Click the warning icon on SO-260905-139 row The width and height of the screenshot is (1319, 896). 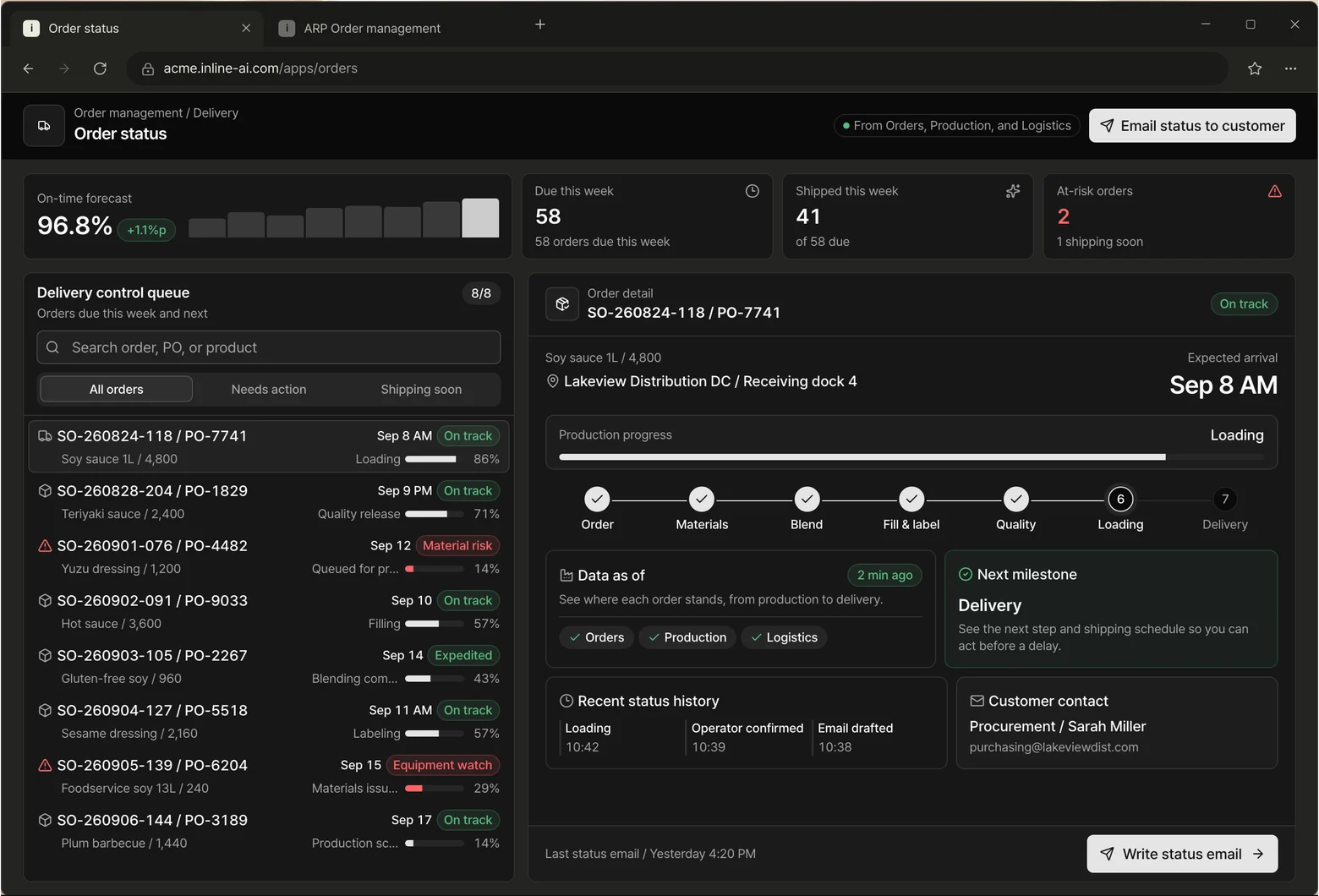click(46, 765)
